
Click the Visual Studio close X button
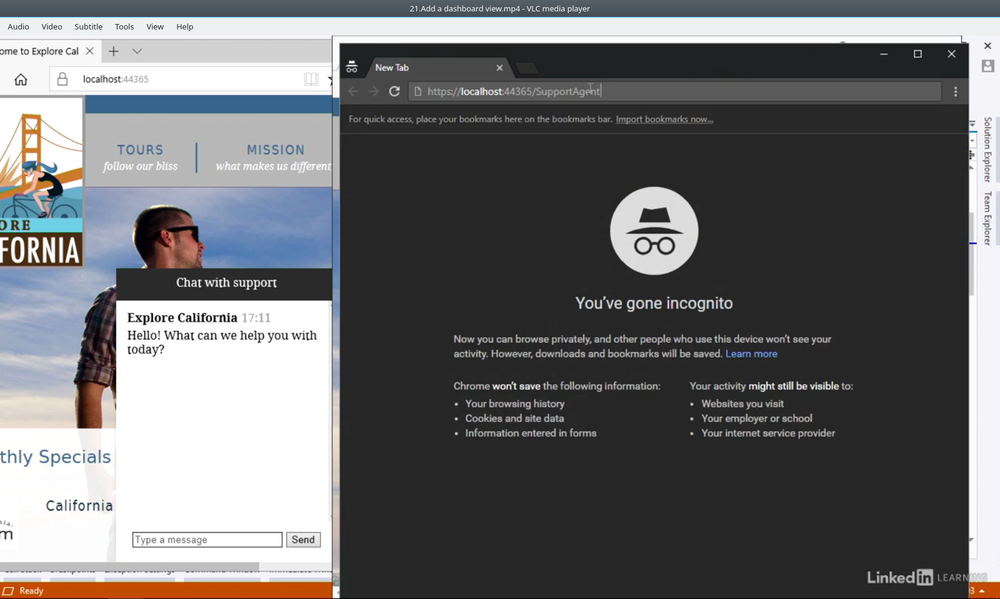point(987,46)
